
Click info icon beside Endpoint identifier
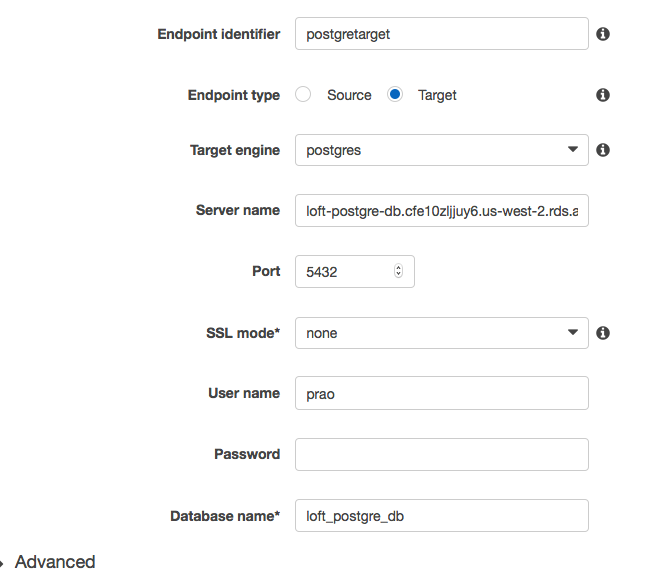point(603,34)
